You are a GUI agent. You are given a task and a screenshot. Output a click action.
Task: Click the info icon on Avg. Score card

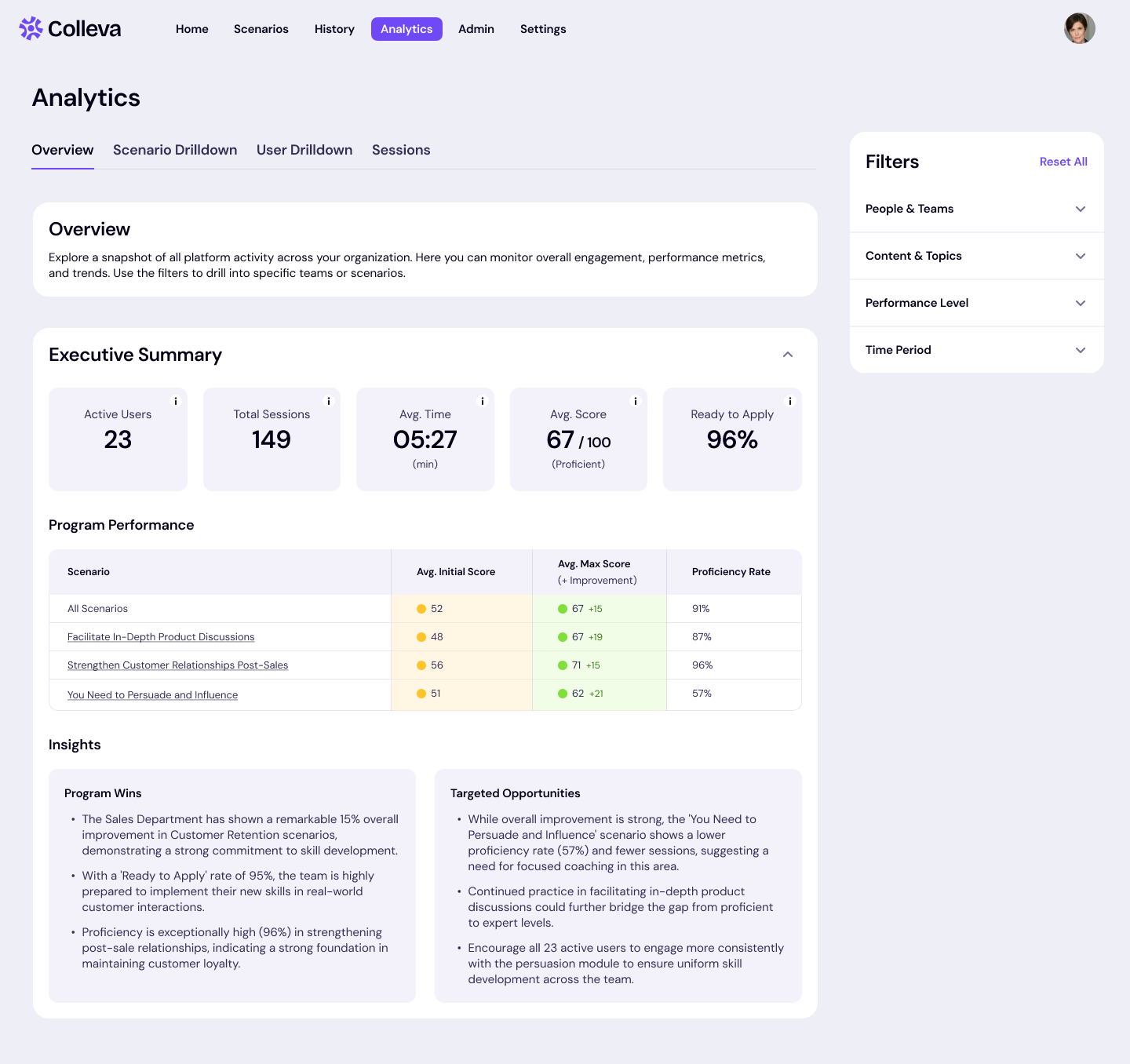(635, 401)
